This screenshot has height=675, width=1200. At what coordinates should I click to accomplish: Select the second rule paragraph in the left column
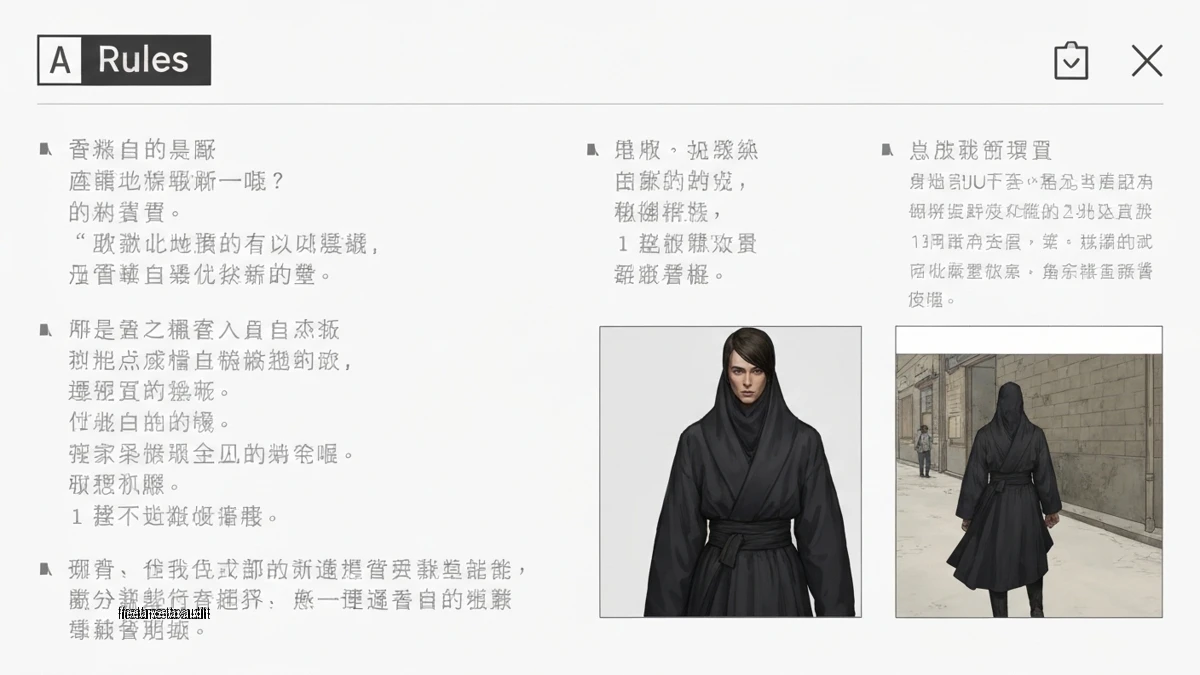tap(212, 423)
